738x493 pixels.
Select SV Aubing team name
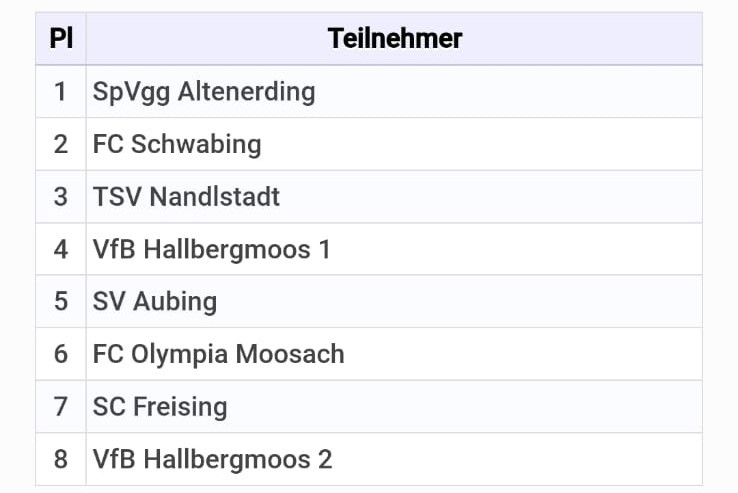tap(155, 302)
